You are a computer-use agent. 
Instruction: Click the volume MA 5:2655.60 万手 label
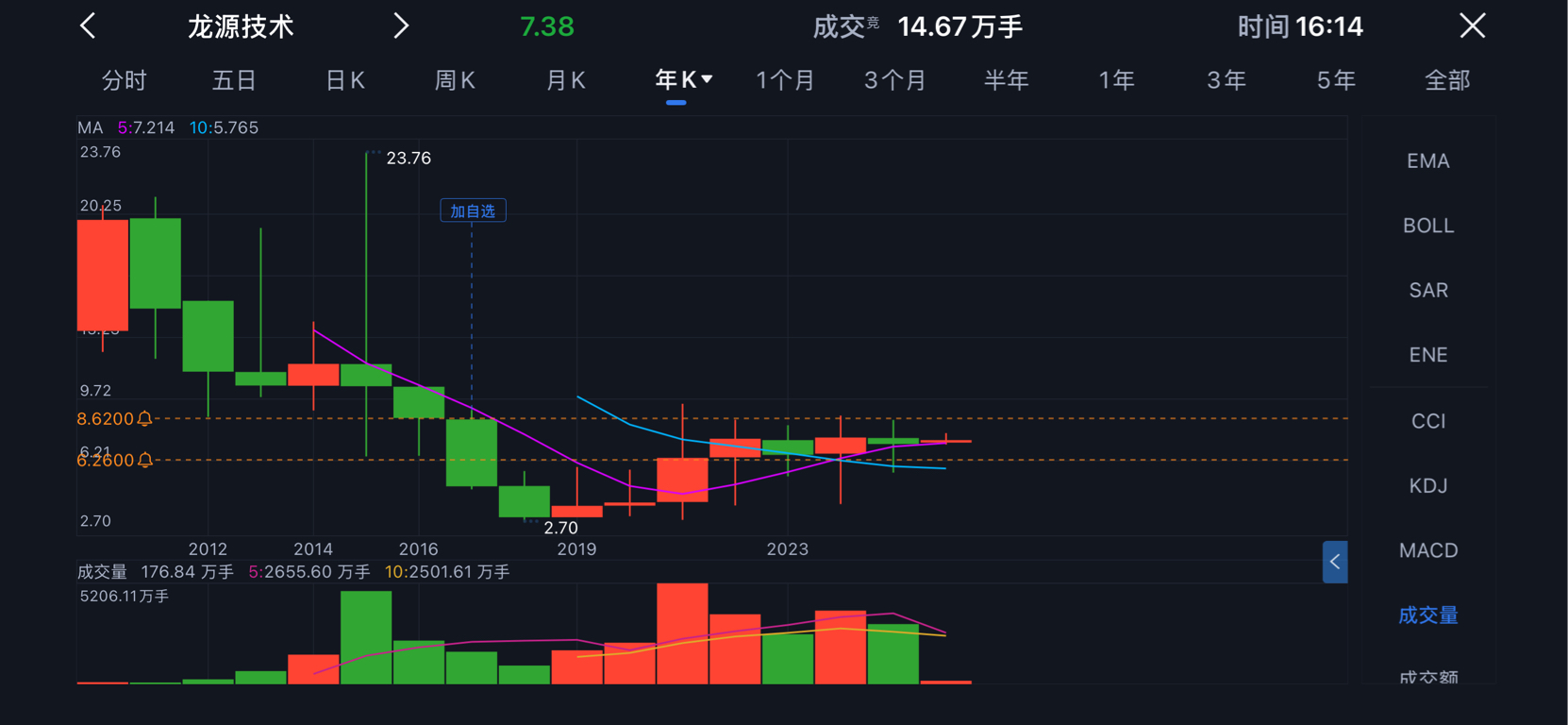pos(309,572)
